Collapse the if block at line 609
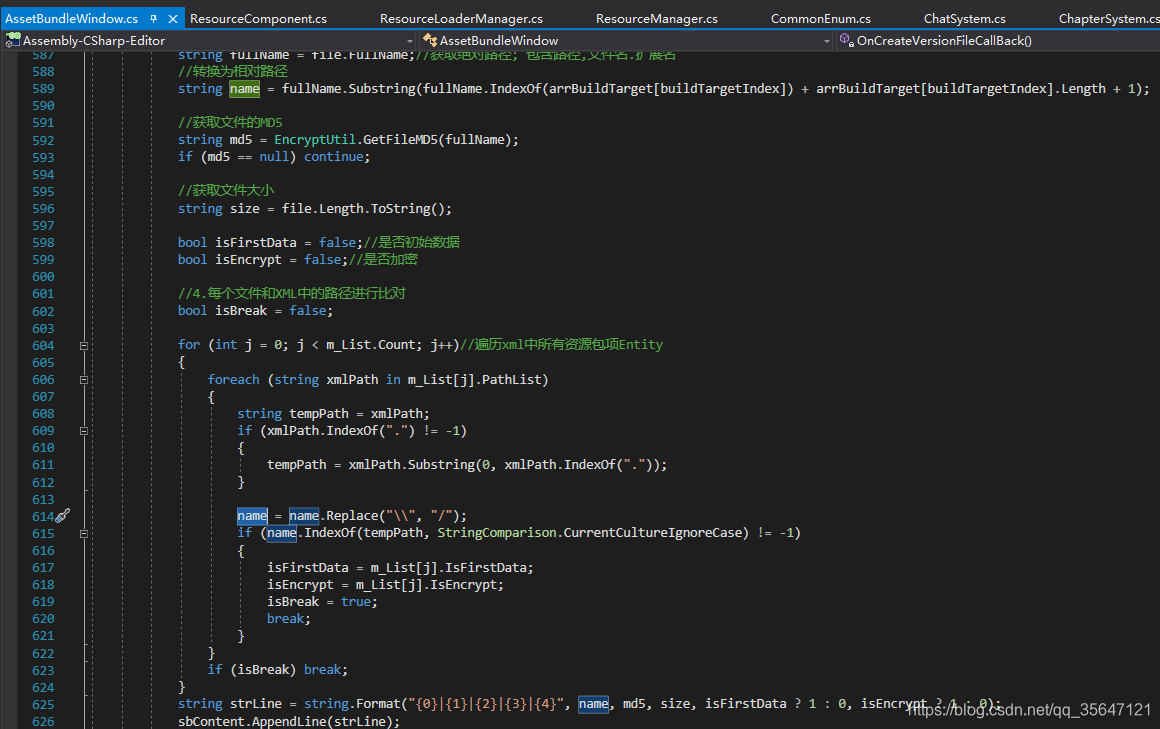The height and width of the screenshot is (729, 1160). (84, 431)
